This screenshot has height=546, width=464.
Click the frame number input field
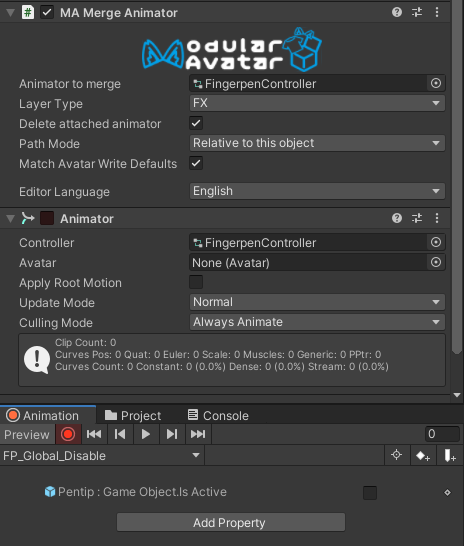442,434
